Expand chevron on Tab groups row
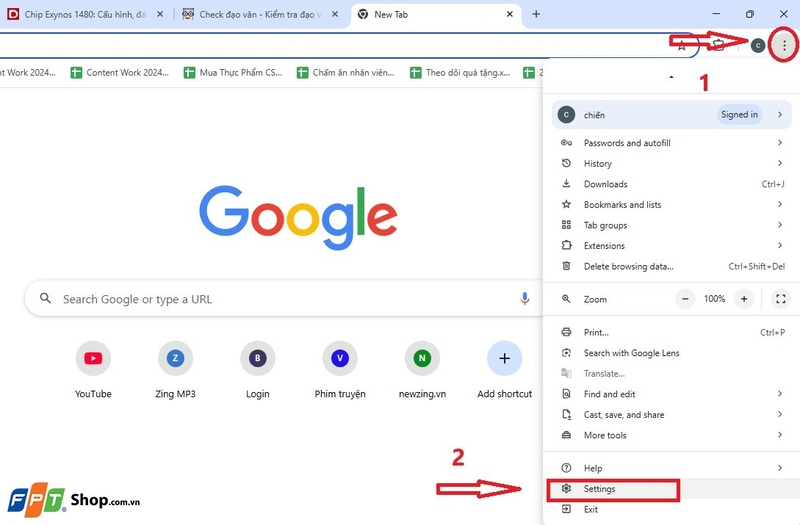Screen dimensions: 800x525 click(780, 224)
